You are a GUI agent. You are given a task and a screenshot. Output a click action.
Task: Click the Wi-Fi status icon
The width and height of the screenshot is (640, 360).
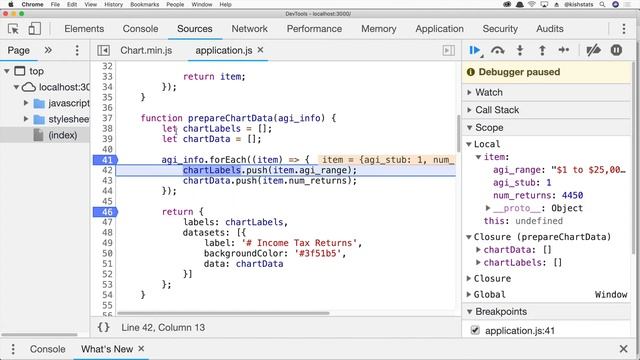(x=531, y=4)
